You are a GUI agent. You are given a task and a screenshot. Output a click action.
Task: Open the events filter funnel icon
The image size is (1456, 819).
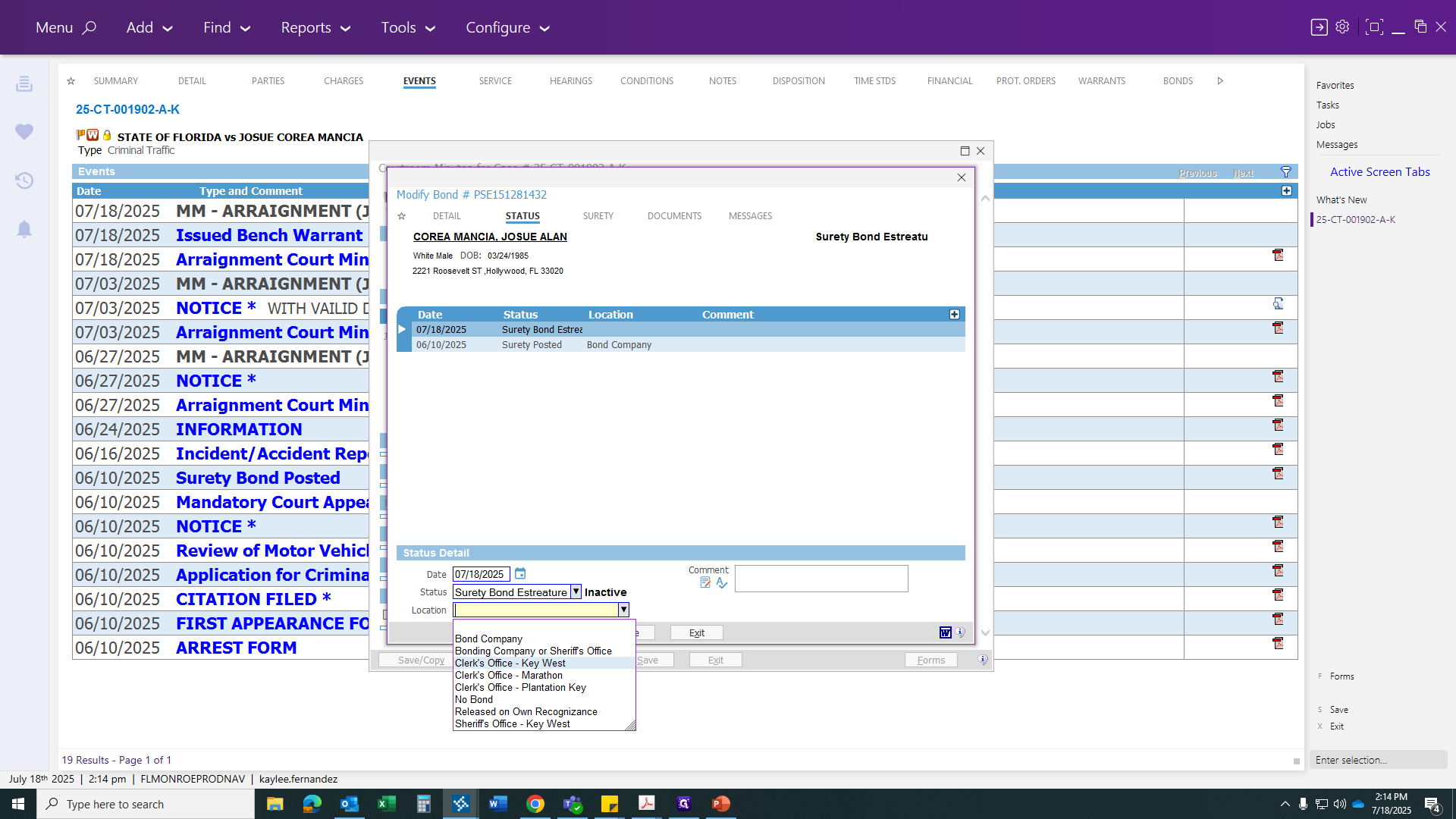1286,172
